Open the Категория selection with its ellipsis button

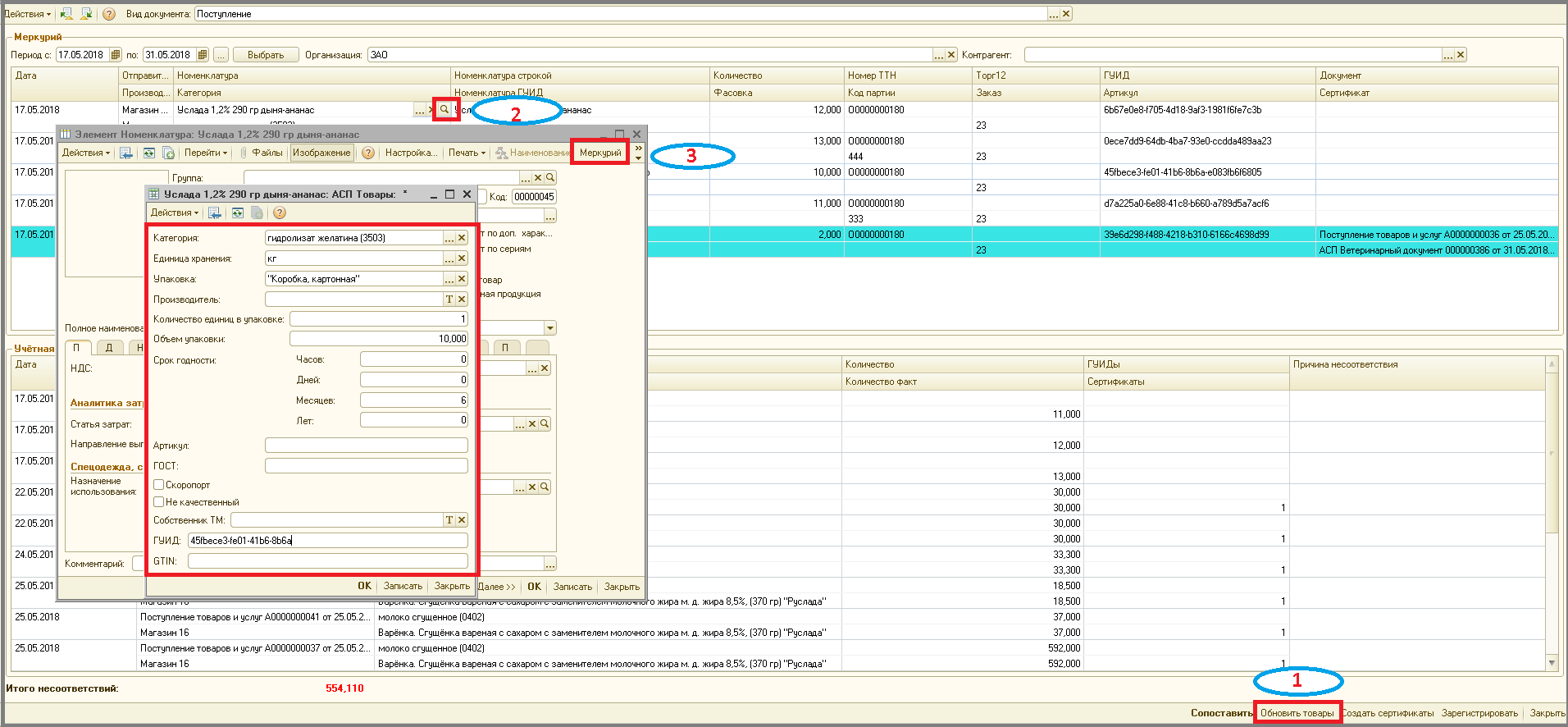click(449, 238)
